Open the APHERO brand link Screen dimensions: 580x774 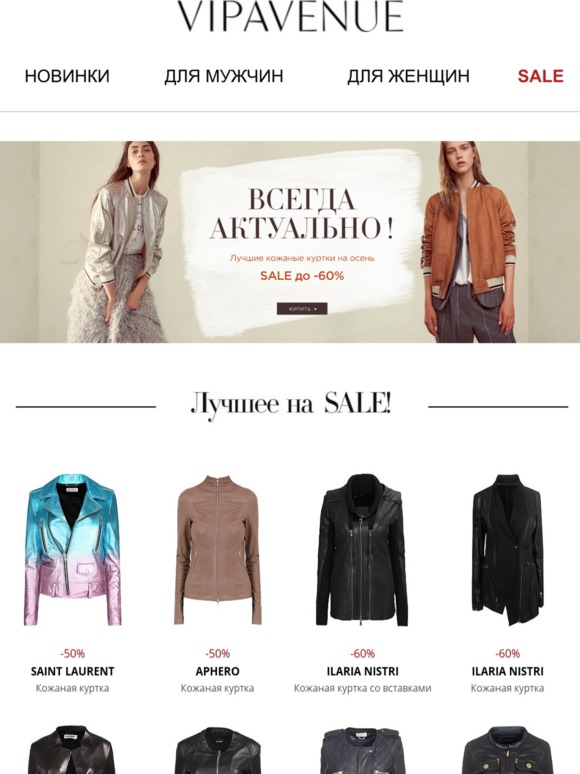coord(217,671)
